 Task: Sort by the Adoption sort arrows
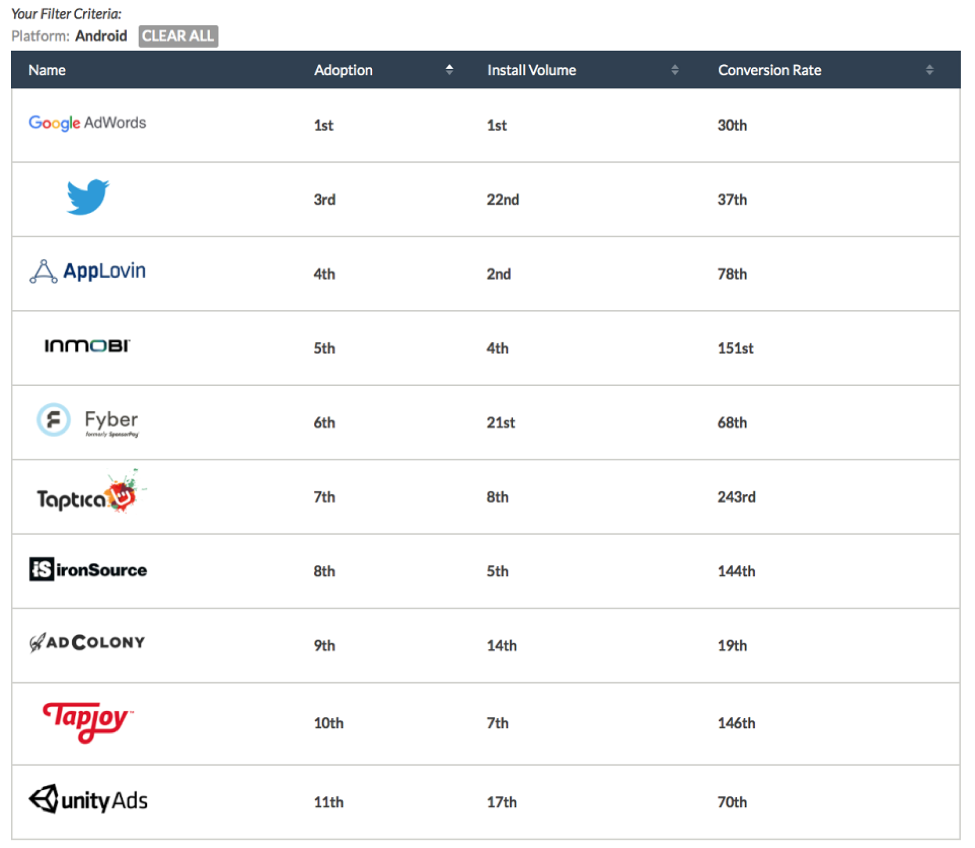point(449,70)
